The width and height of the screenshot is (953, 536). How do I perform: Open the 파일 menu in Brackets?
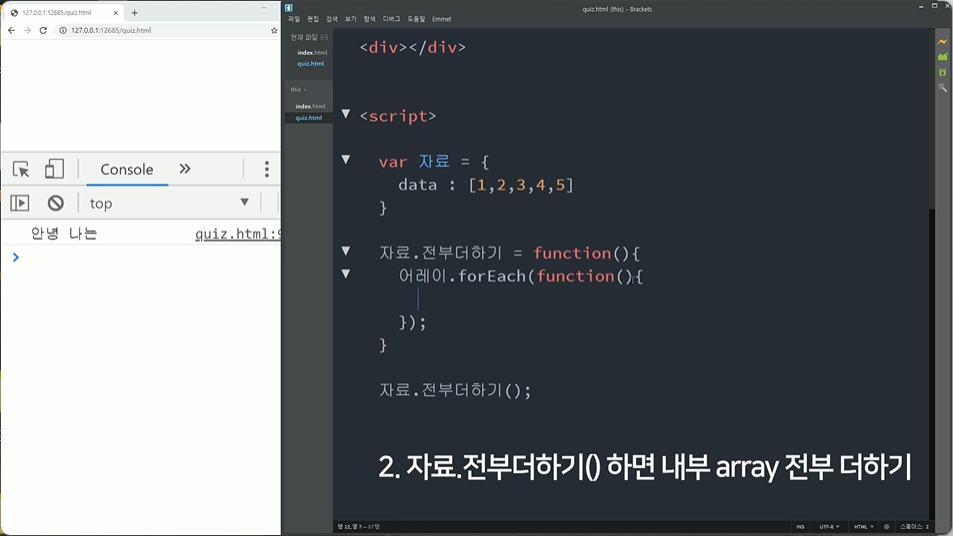[294, 19]
